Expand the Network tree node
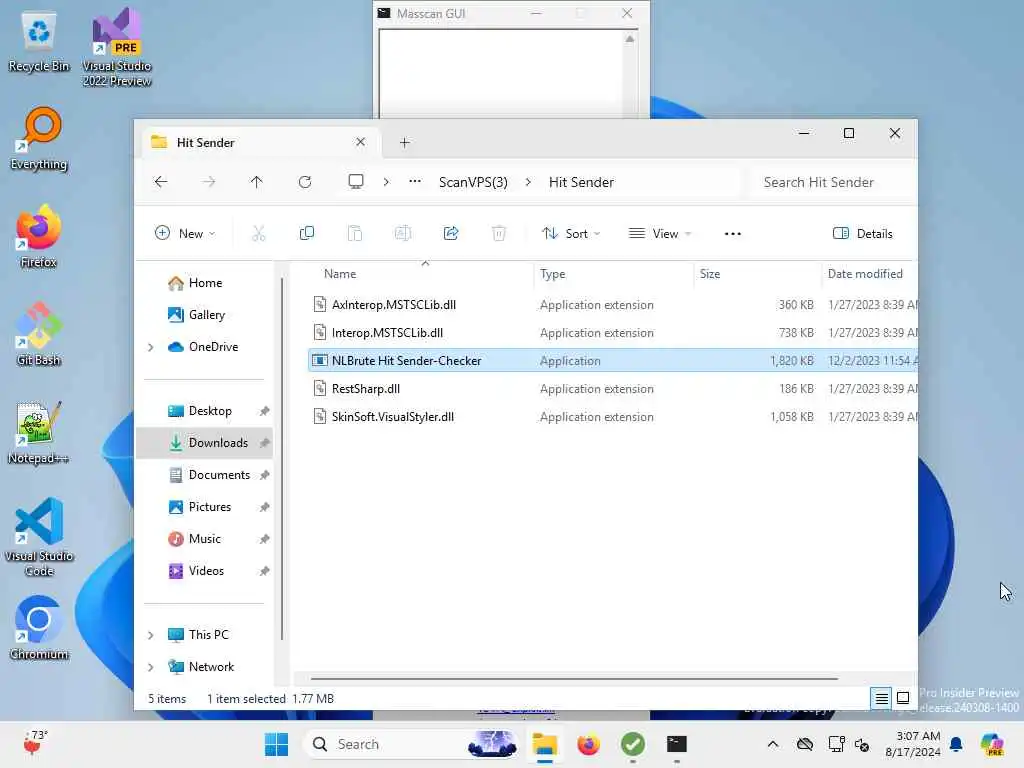The height and width of the screenshot is (768, 1024). pos(151,667)
